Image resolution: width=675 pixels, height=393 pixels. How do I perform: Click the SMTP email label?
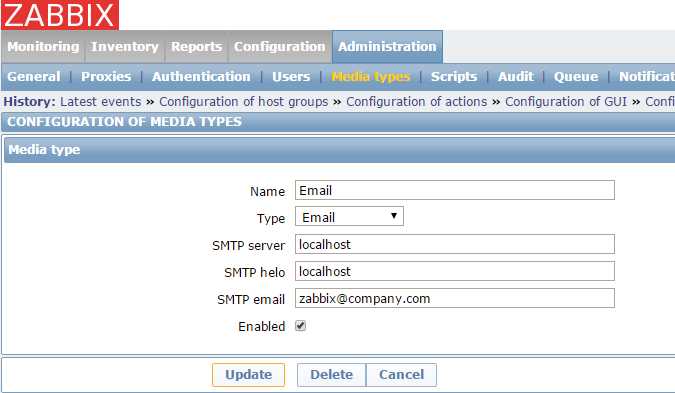coord(251,299)
